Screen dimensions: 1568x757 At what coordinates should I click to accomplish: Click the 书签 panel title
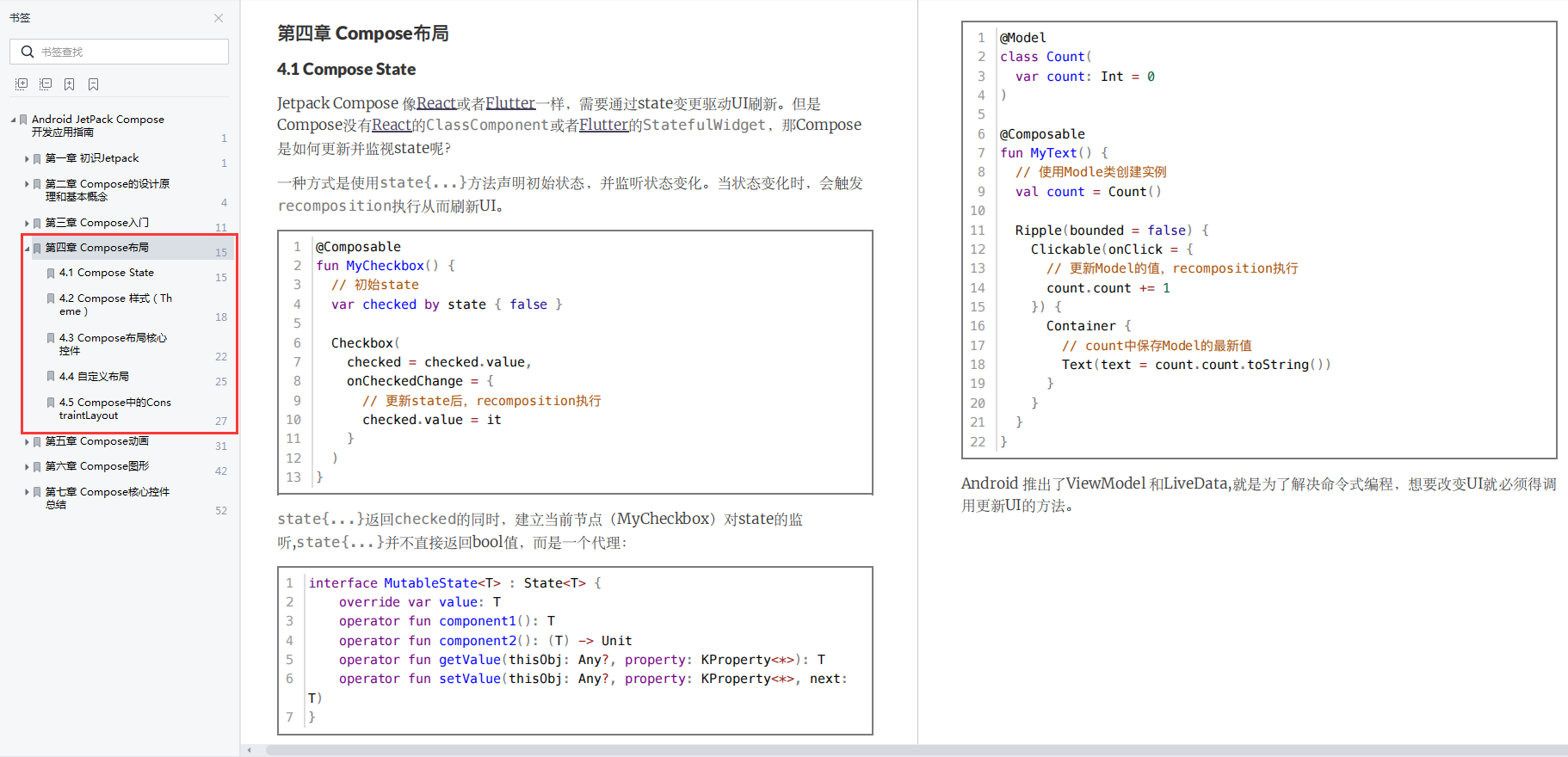click(x=20, y=18)
